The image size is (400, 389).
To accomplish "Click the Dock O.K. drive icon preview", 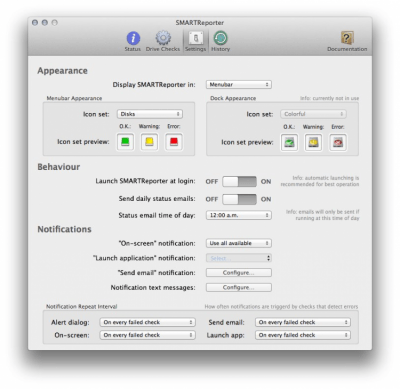I will (x=289, y=143).
